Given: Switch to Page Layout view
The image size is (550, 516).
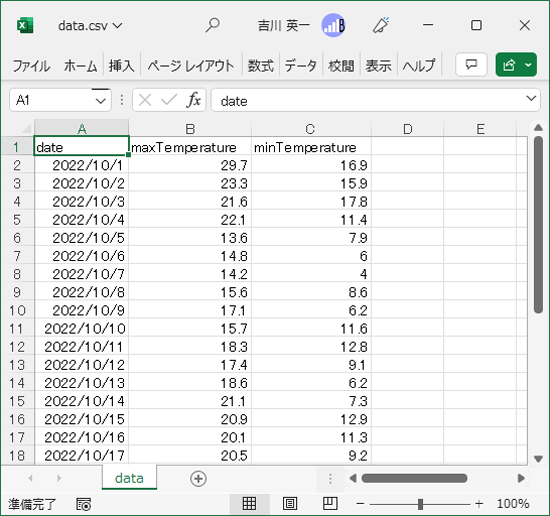Looking at the screenshot, I should point(290,504).
